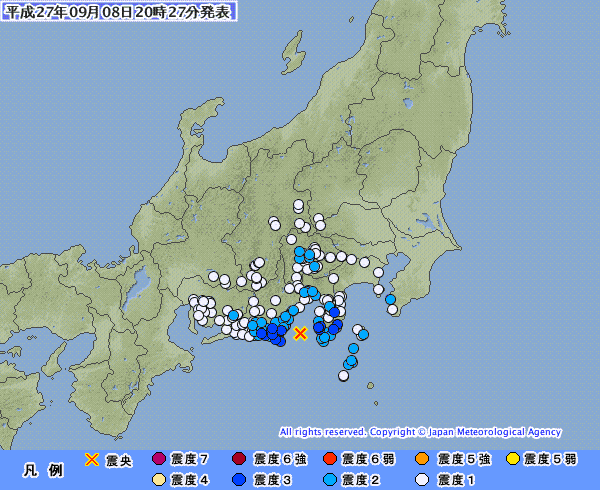Click the issue timestamp 平成27年09月08日20時27分発表
Image resolution: width=600 pixels, height=490 pixels.
pos(119,11)
